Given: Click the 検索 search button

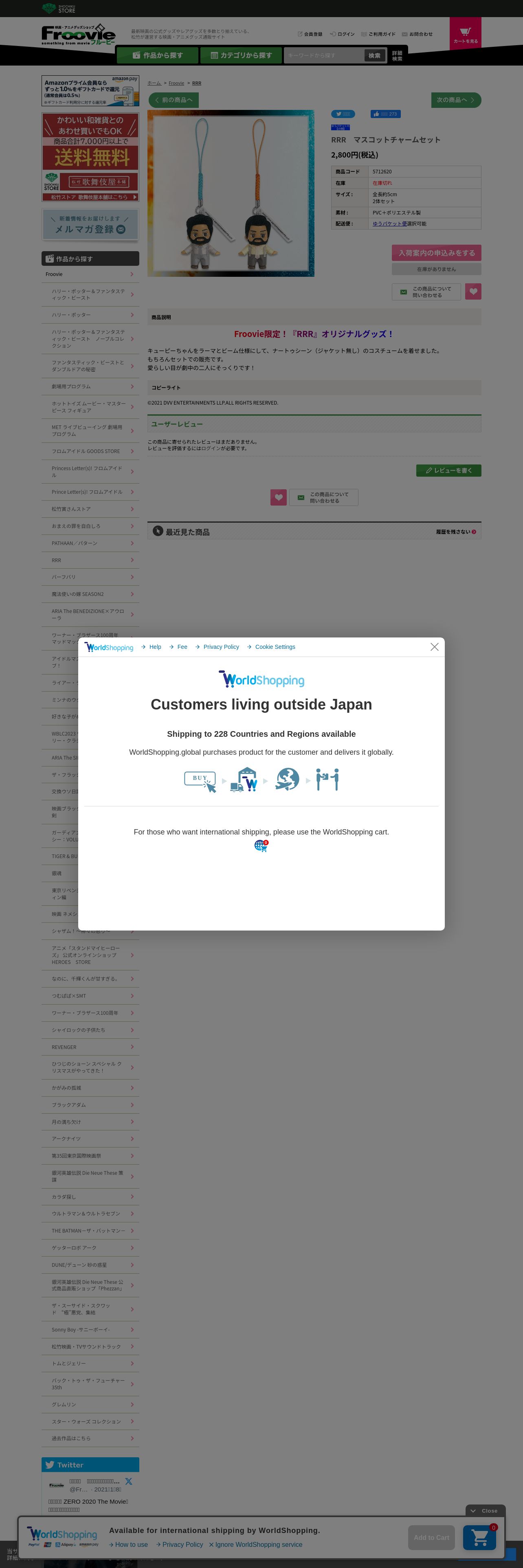Looking at the screenshot, I should pos(374,55).
